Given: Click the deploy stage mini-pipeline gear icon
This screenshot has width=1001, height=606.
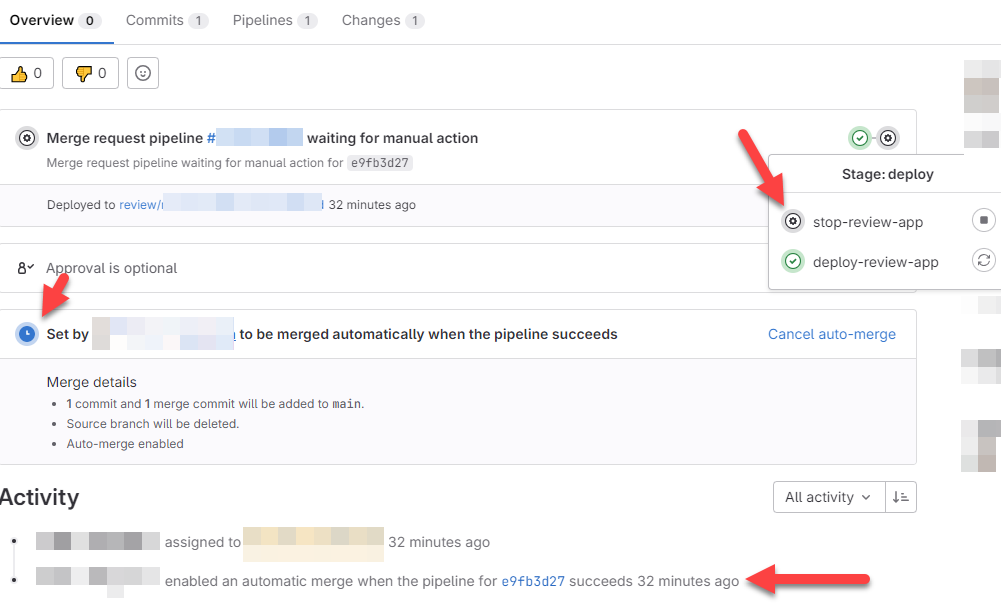Looking at the screenshot, I should 888,138.
